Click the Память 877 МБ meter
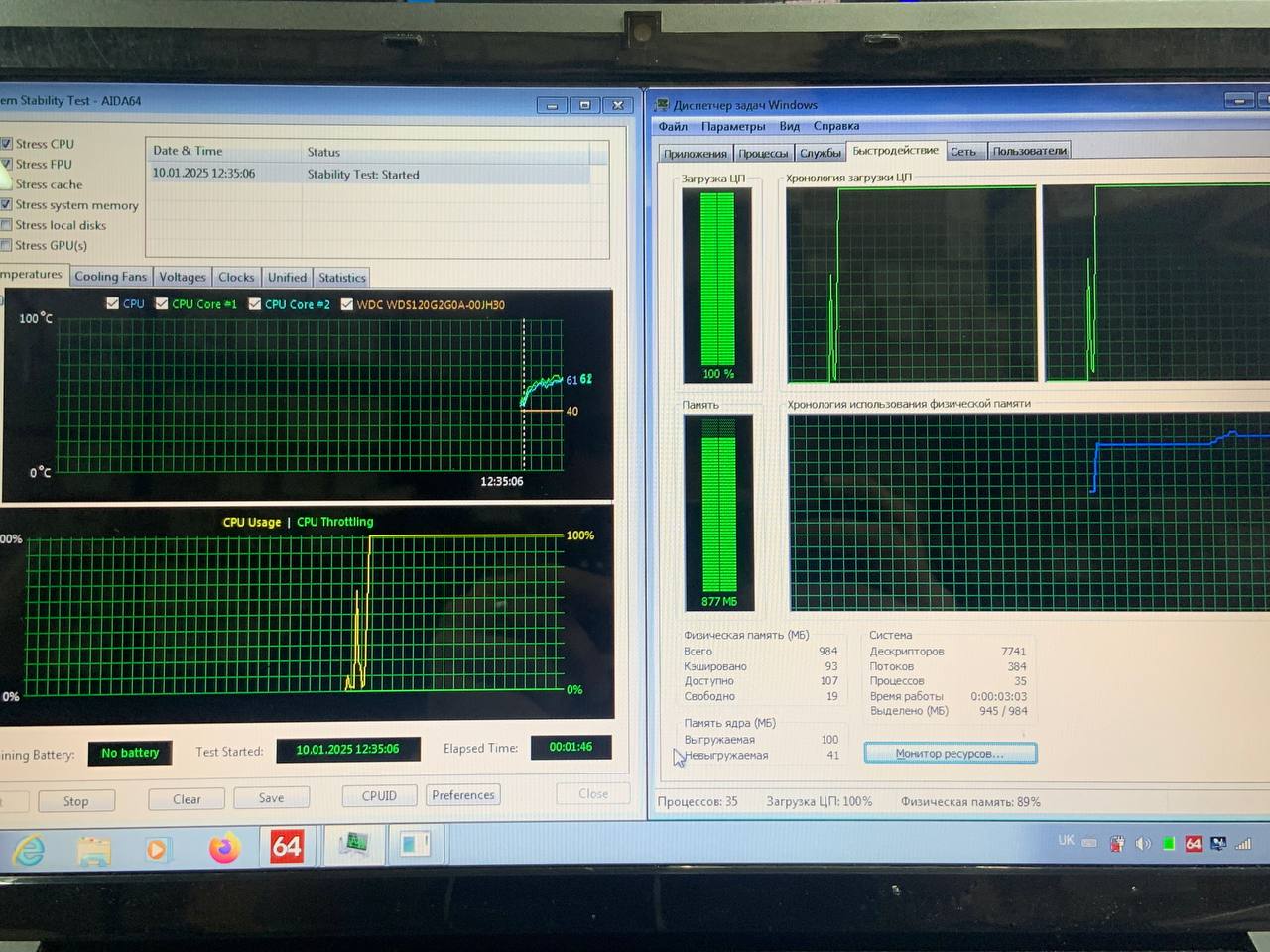 pos(719,512)
